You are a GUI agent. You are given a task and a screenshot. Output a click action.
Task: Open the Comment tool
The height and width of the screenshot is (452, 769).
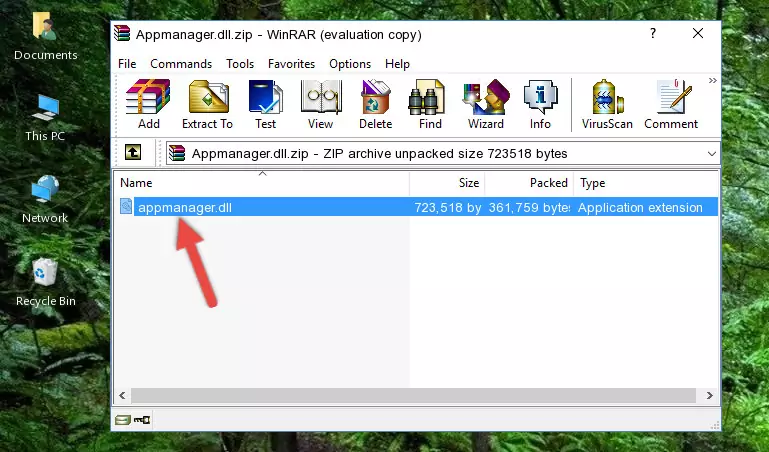tap(671, 104)
